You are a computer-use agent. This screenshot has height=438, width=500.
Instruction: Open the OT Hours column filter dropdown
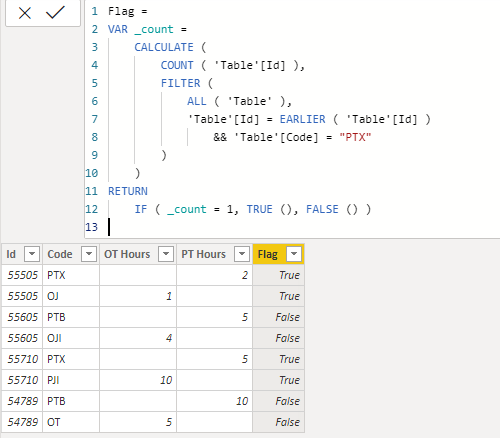pyautogui.click(x=166, y=254)
